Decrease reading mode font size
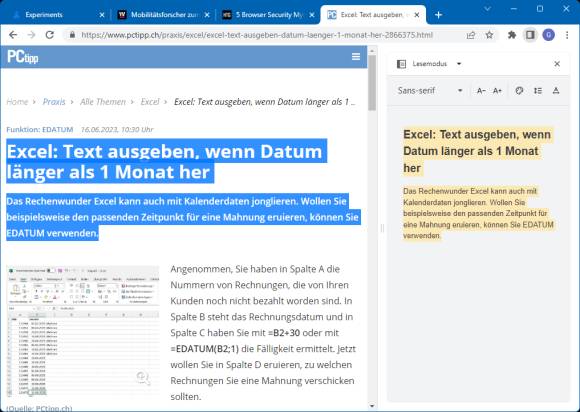 pyautogui.click(x=480, y=91)
